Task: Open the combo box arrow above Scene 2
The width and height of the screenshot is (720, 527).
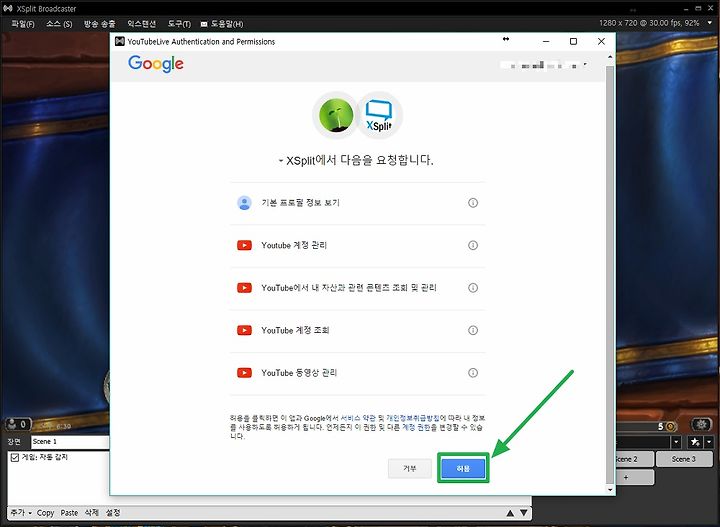Action: click(676, 442)
